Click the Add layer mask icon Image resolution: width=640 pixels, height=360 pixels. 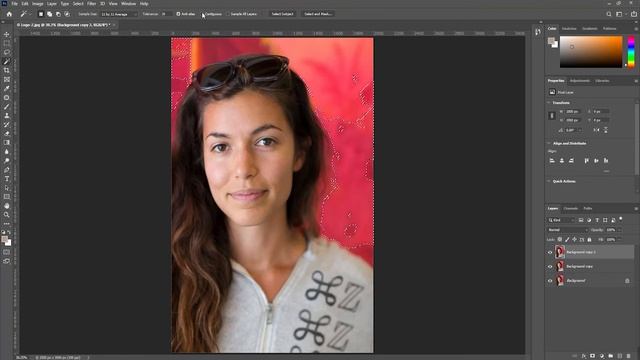click(593, 356)
